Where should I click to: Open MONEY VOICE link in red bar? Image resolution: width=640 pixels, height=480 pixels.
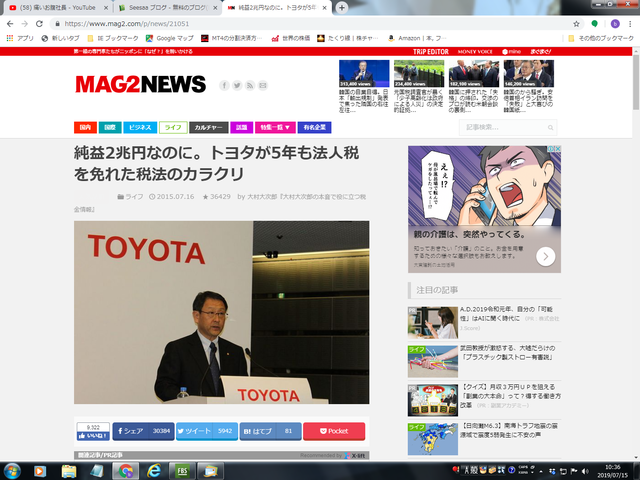pyautogui.click(x=475, y=51)
